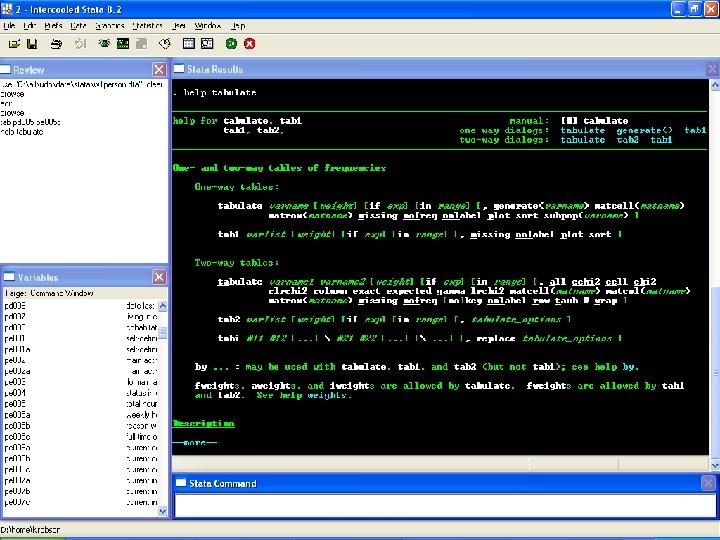Open the Graphics menu

pyautogui.click(x=110, y=26)
